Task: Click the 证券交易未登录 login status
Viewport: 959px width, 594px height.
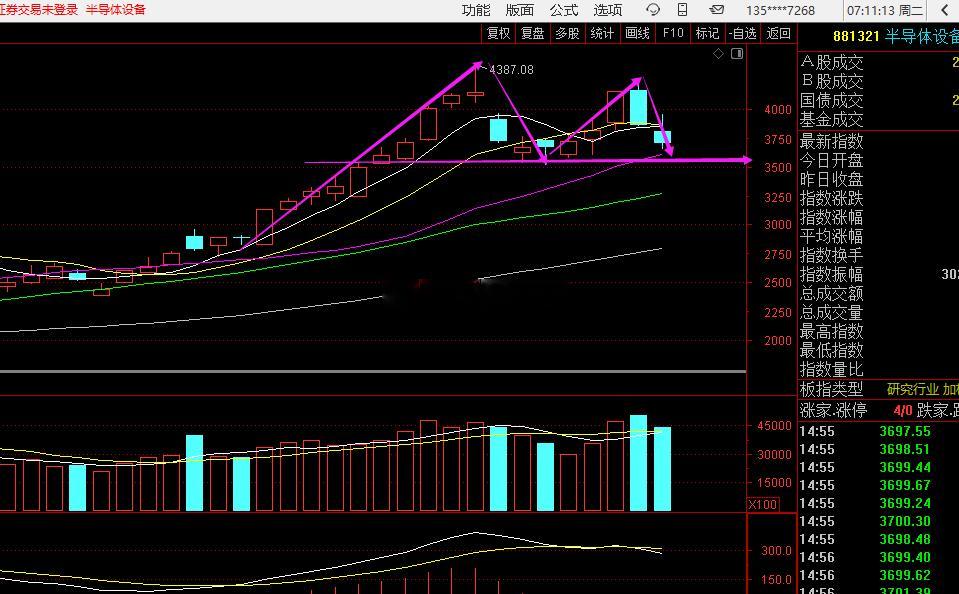Action: point(39,9)
